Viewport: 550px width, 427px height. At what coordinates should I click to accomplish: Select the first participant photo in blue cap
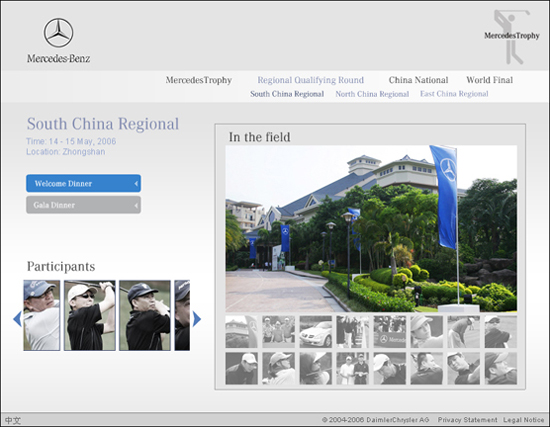click(x=42, y=315)
